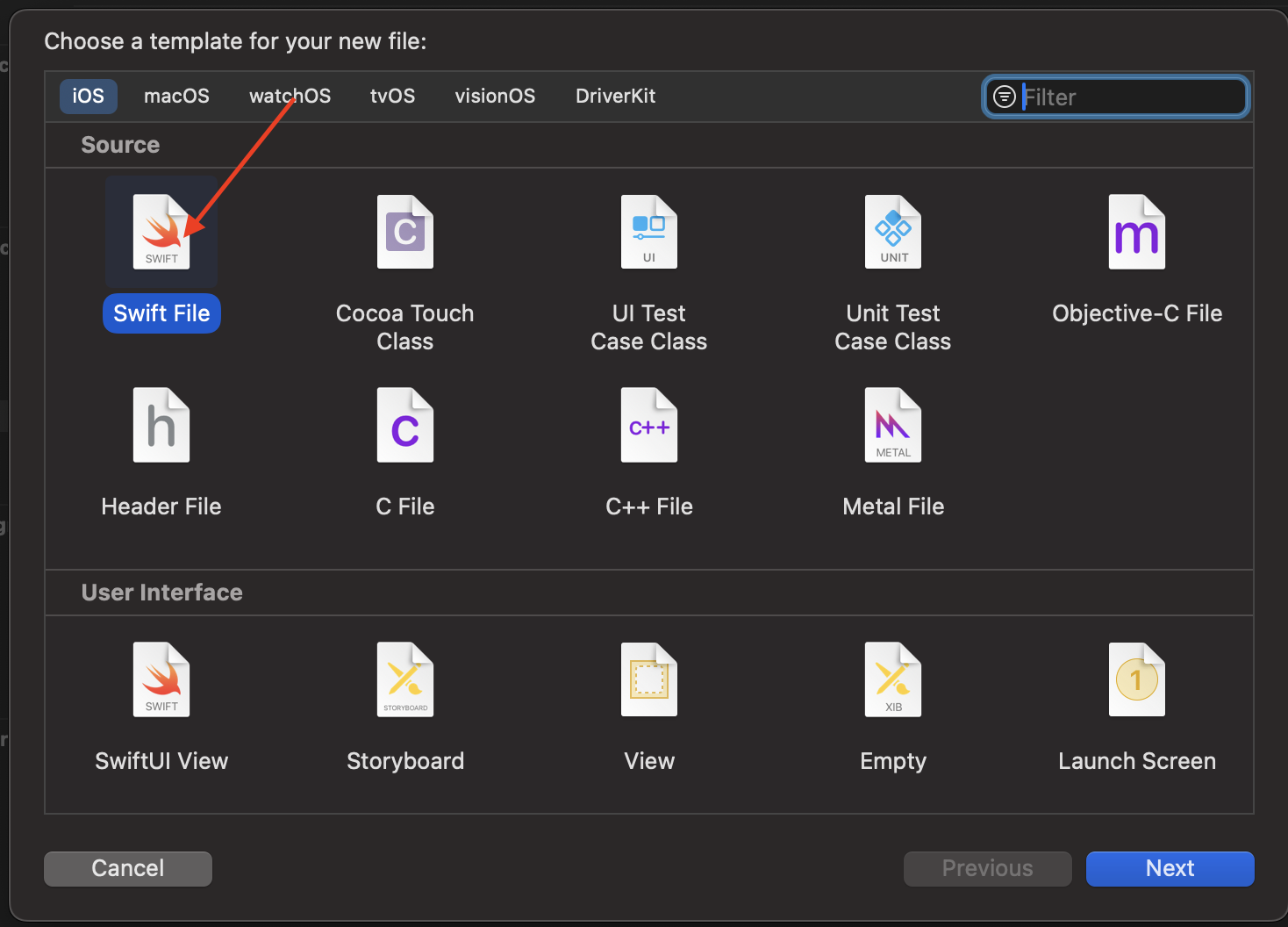Screen dimensions: 1288x927
Task: Pick the View template icon
Action: pos(649,679)
